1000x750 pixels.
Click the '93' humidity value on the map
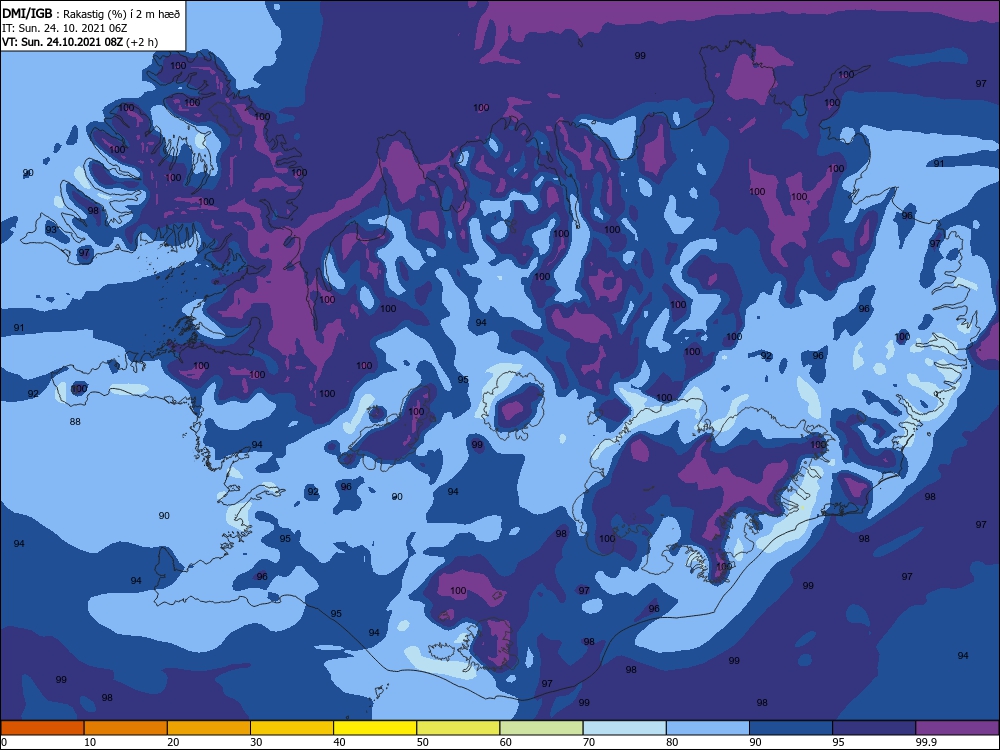51,230
